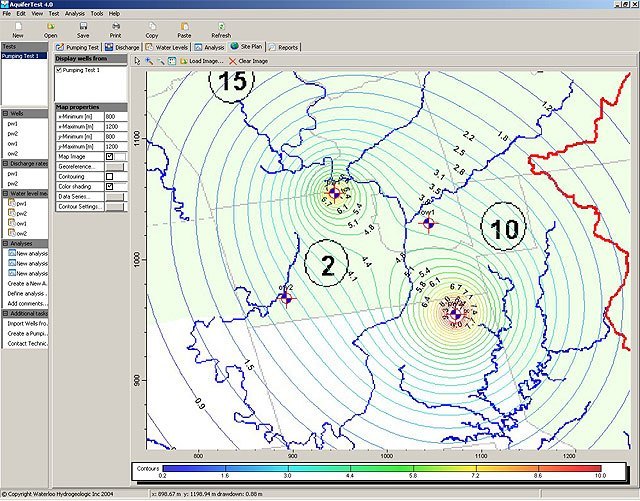Click Create a New Analysis link
This screenshot has height=501, width=640.
pyautogui.click(x=27, y=283)
